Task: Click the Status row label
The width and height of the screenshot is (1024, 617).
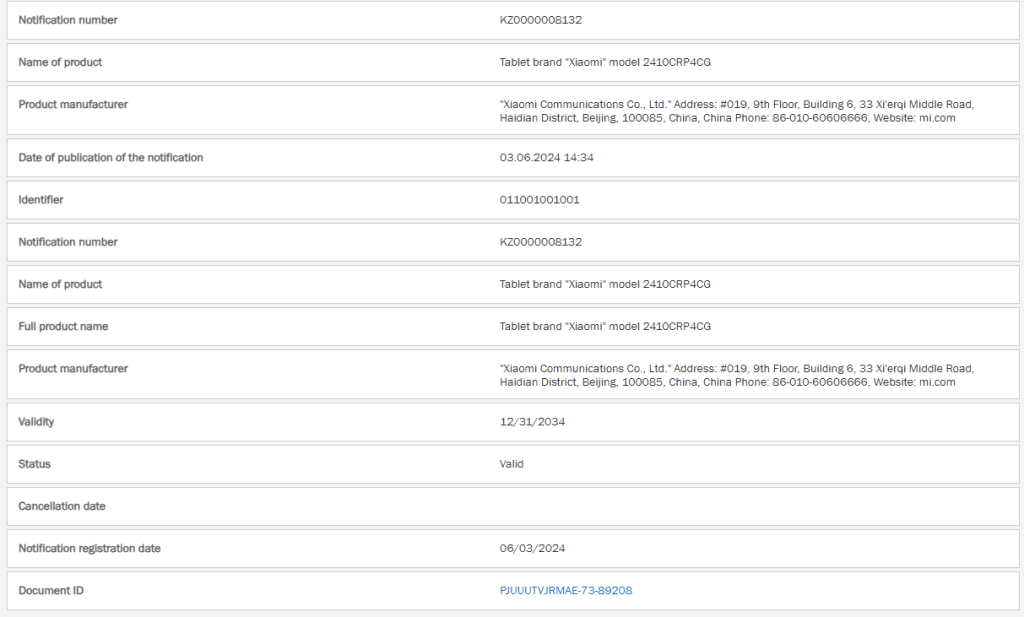Action: point(35,464)
